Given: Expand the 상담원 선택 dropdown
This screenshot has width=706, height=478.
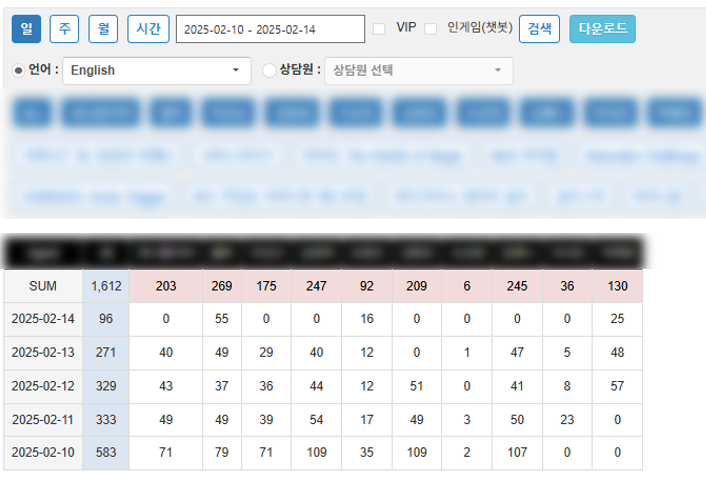Looking at the screenshot, I should coord(418,71).
